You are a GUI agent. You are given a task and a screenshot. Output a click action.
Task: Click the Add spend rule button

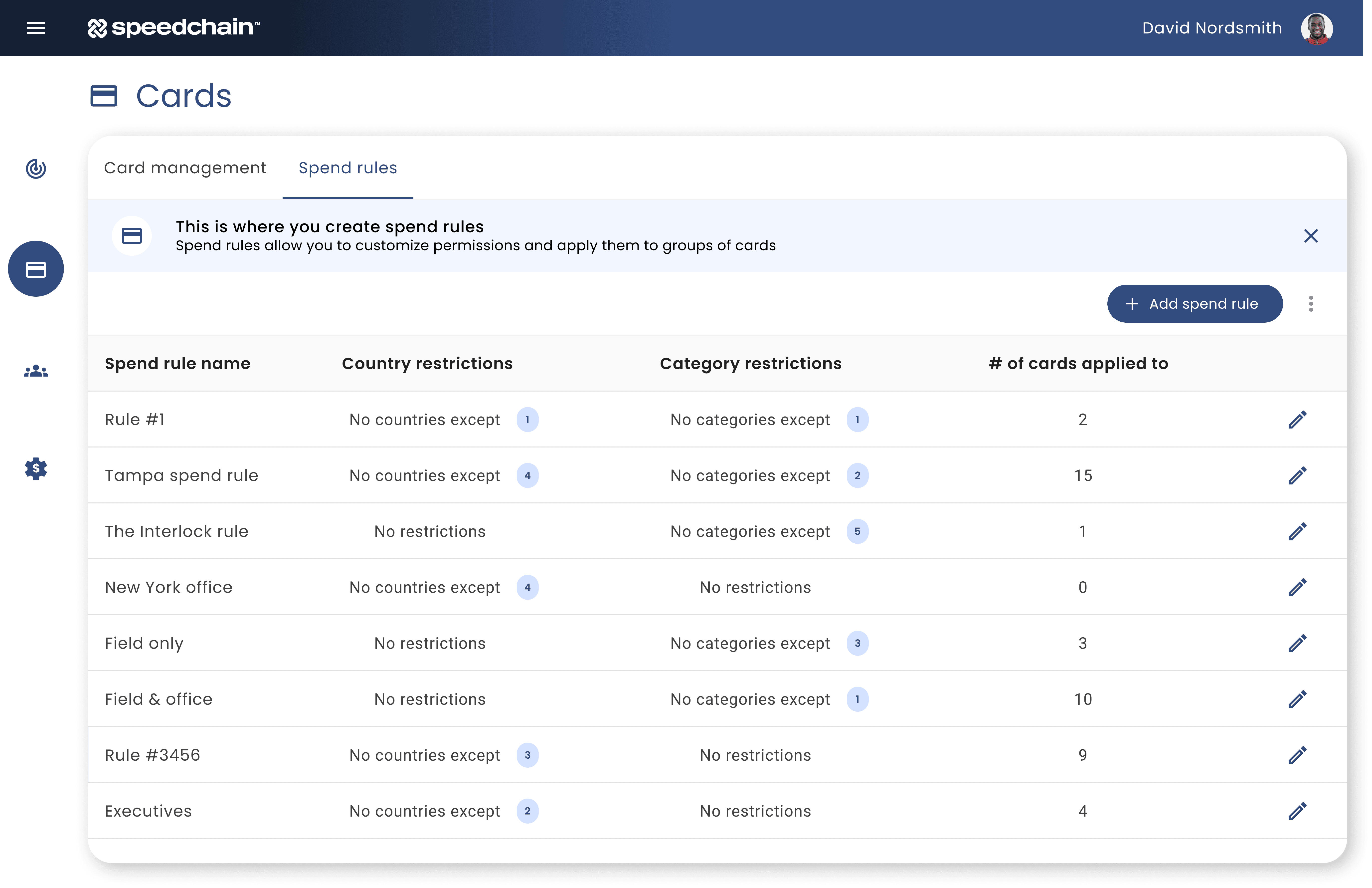click(1195, 304)
